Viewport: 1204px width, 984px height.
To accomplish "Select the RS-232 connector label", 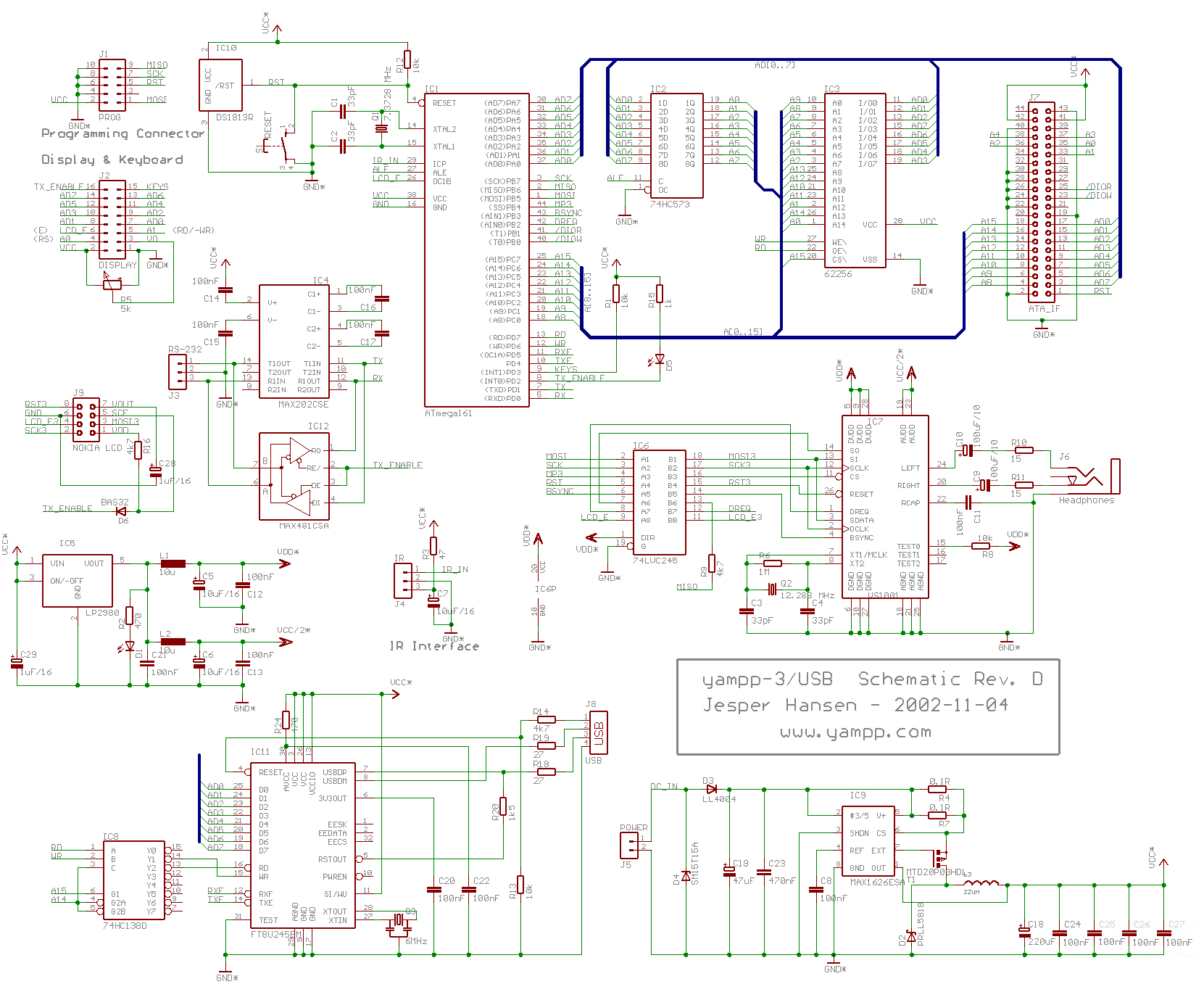I will click(185, 350).
